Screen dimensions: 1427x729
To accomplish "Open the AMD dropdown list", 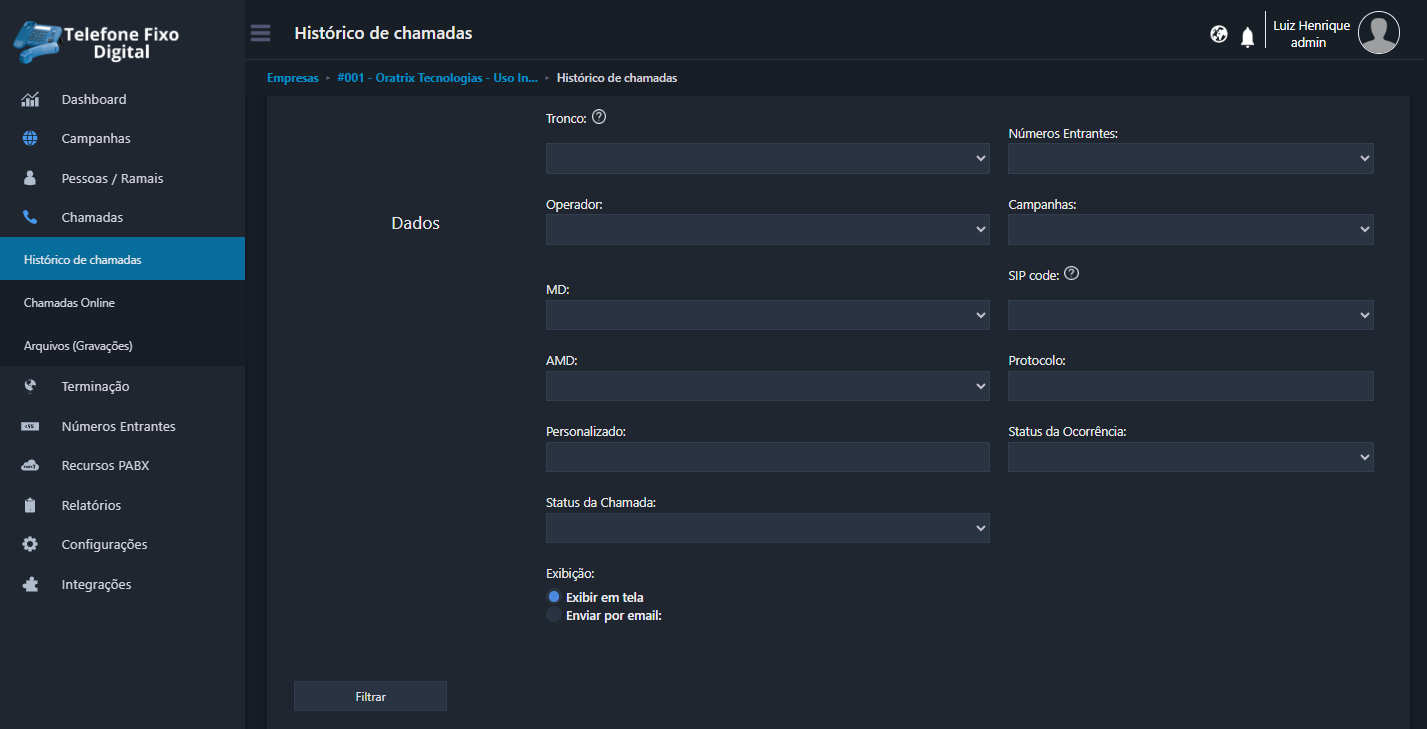I will coord(767,386).
